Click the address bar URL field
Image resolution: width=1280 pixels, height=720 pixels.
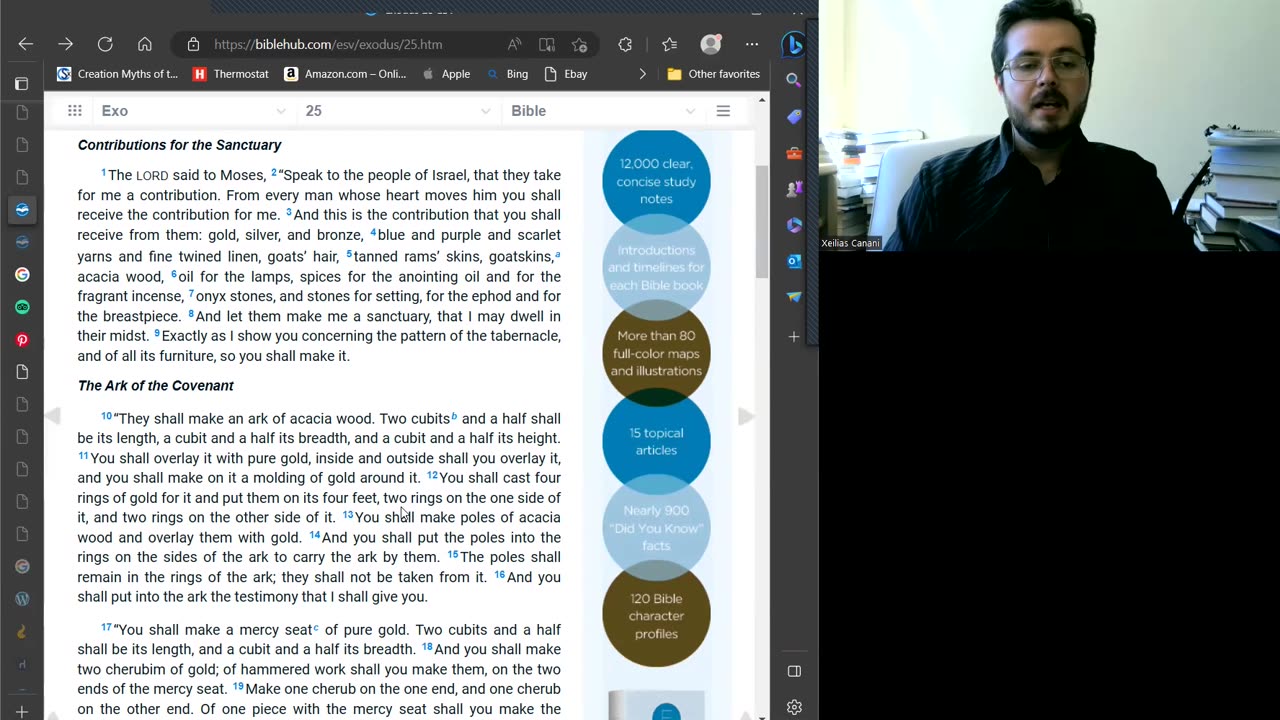pyautogui.click(x=328, y=44)
